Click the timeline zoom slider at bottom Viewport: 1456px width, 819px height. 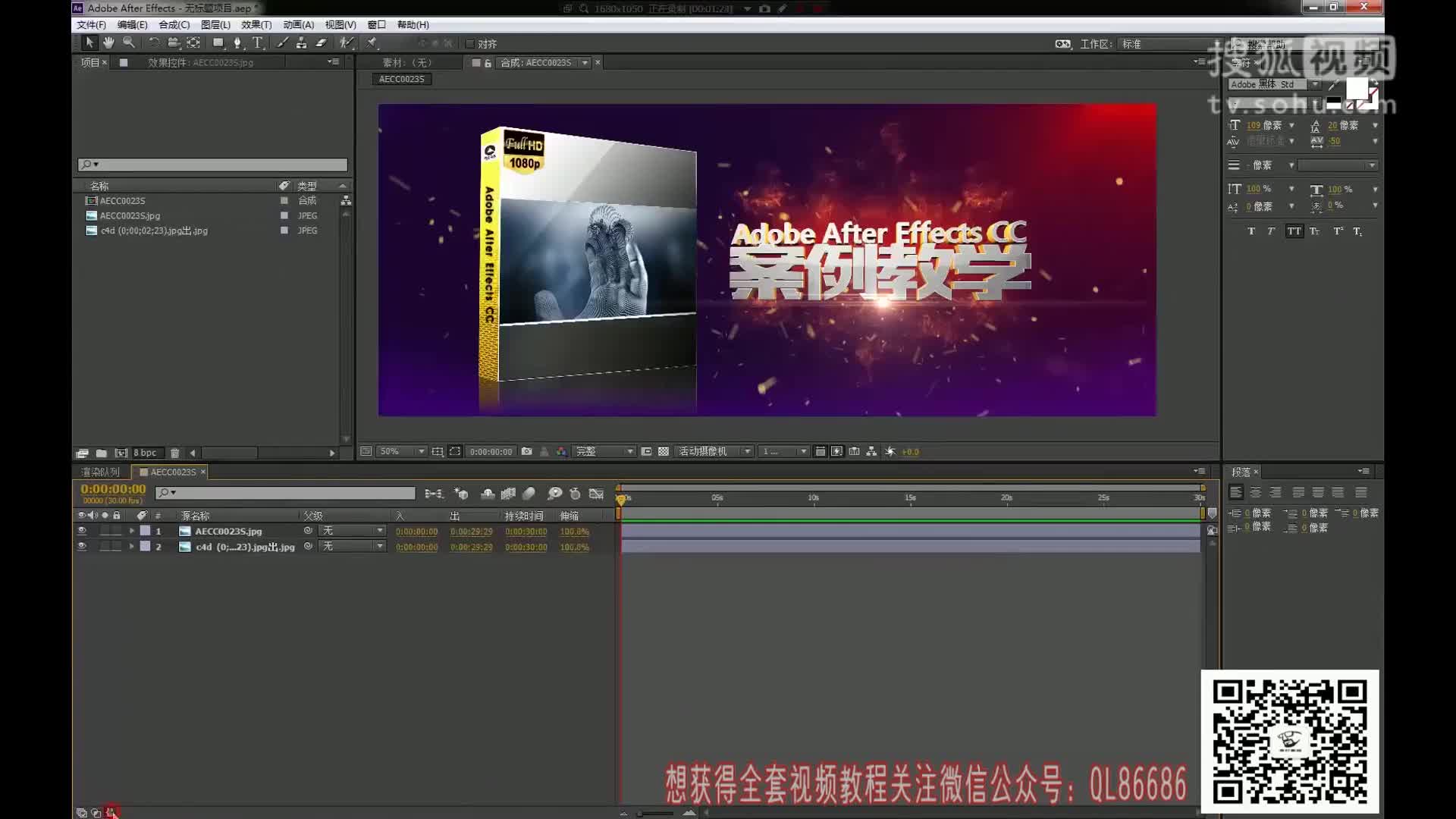[x=656, y=813]
